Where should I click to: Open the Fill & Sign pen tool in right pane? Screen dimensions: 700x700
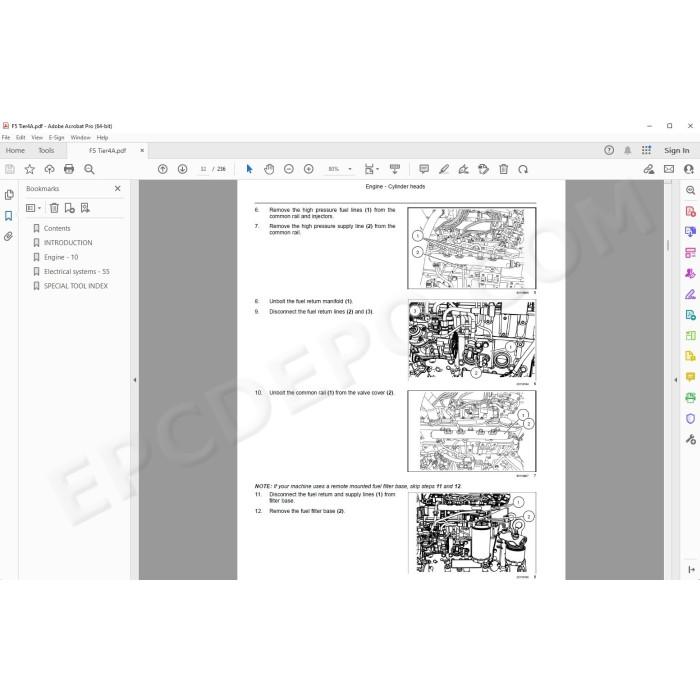(x=690, y=294)
